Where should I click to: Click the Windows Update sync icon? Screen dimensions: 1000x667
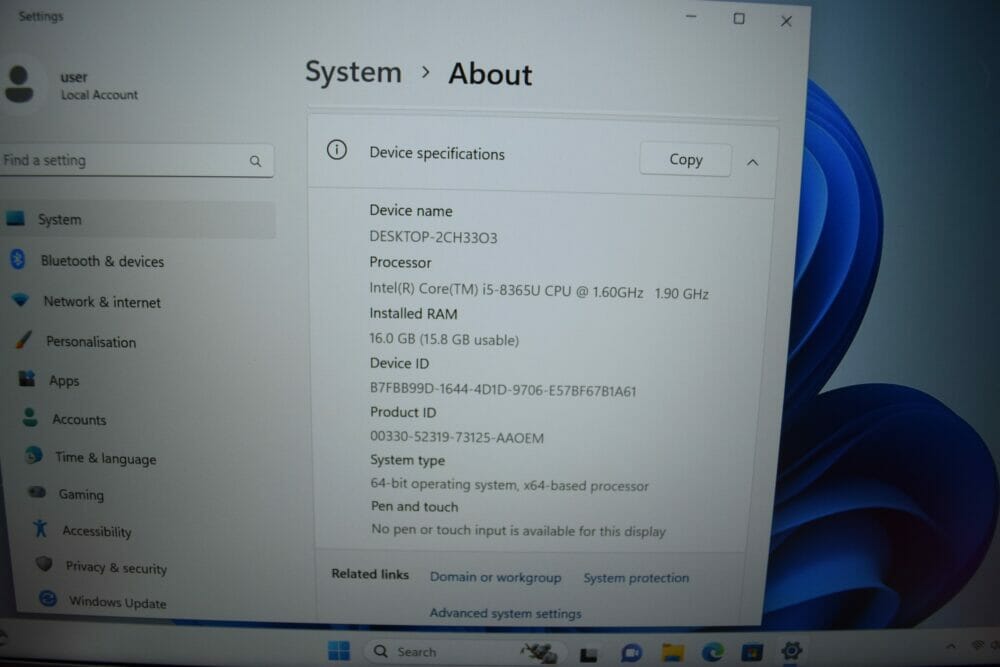tap(48, 598)
